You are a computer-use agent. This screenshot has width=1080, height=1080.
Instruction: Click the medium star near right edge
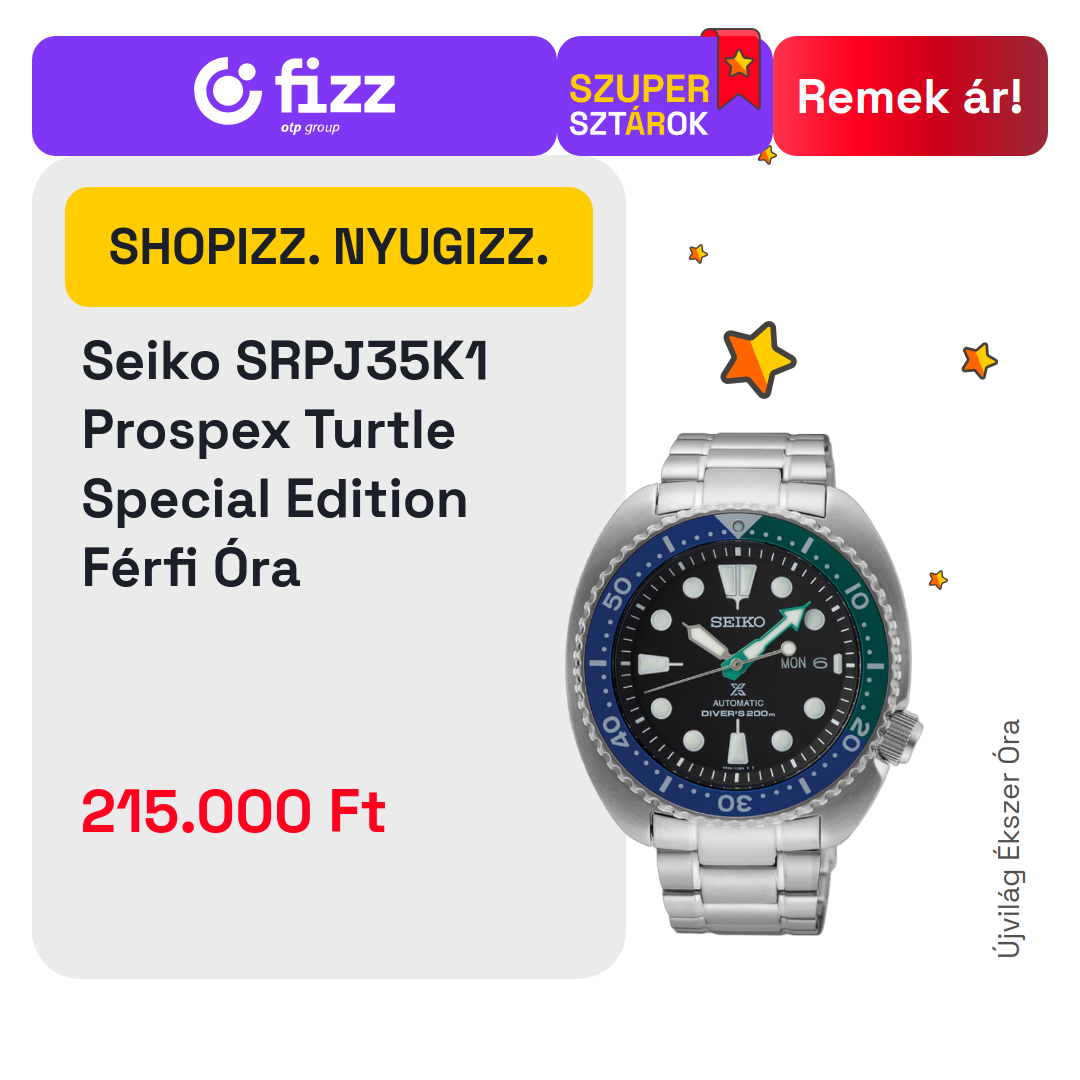tap(979, 360)
